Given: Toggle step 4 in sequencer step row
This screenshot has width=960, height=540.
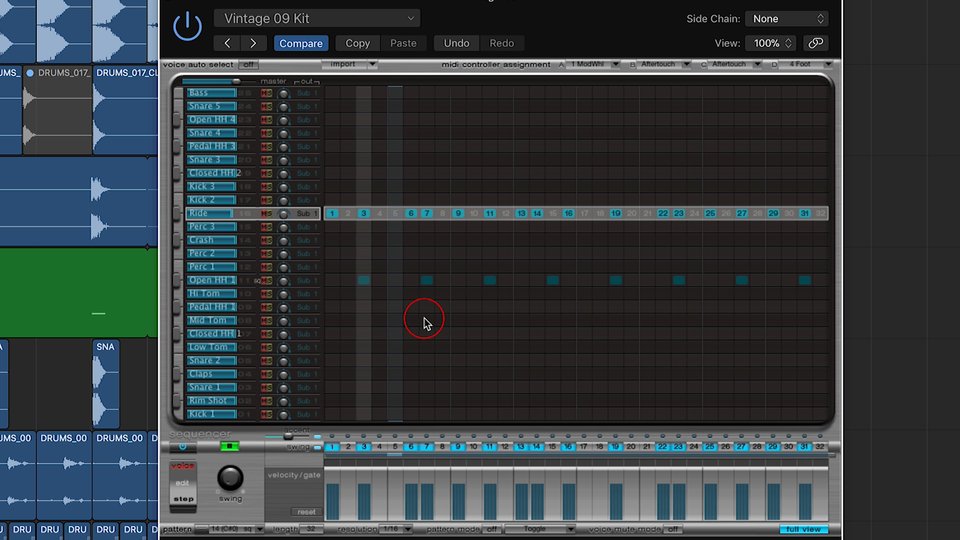Looking at the screenshot, I should (x=380, y=447).
